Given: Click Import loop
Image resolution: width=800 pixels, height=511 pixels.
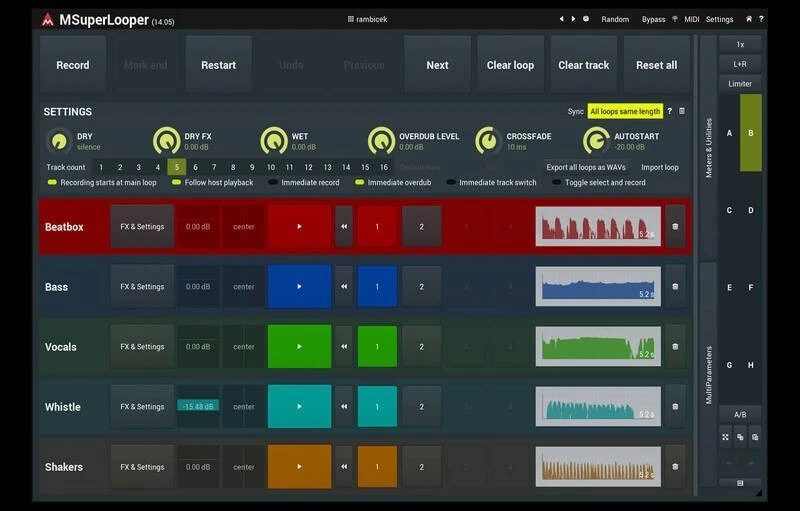Looking at the screenshot, I should [660, 167].
